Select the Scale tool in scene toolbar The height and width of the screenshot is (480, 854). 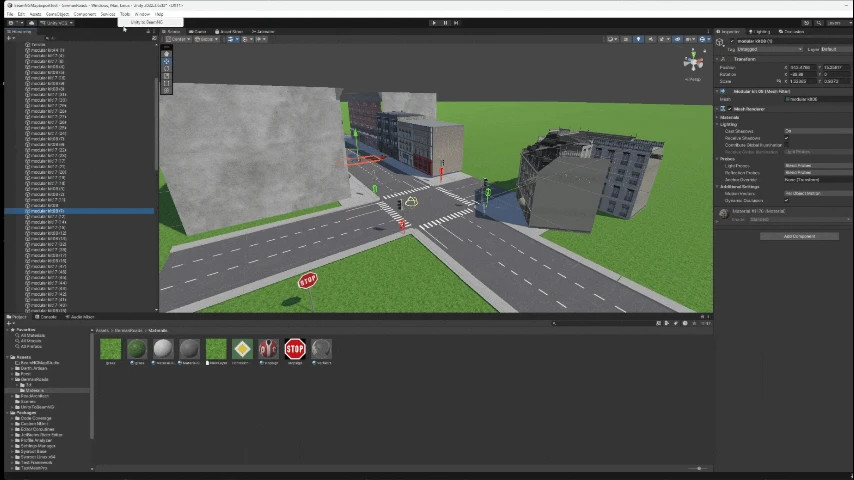167,76
